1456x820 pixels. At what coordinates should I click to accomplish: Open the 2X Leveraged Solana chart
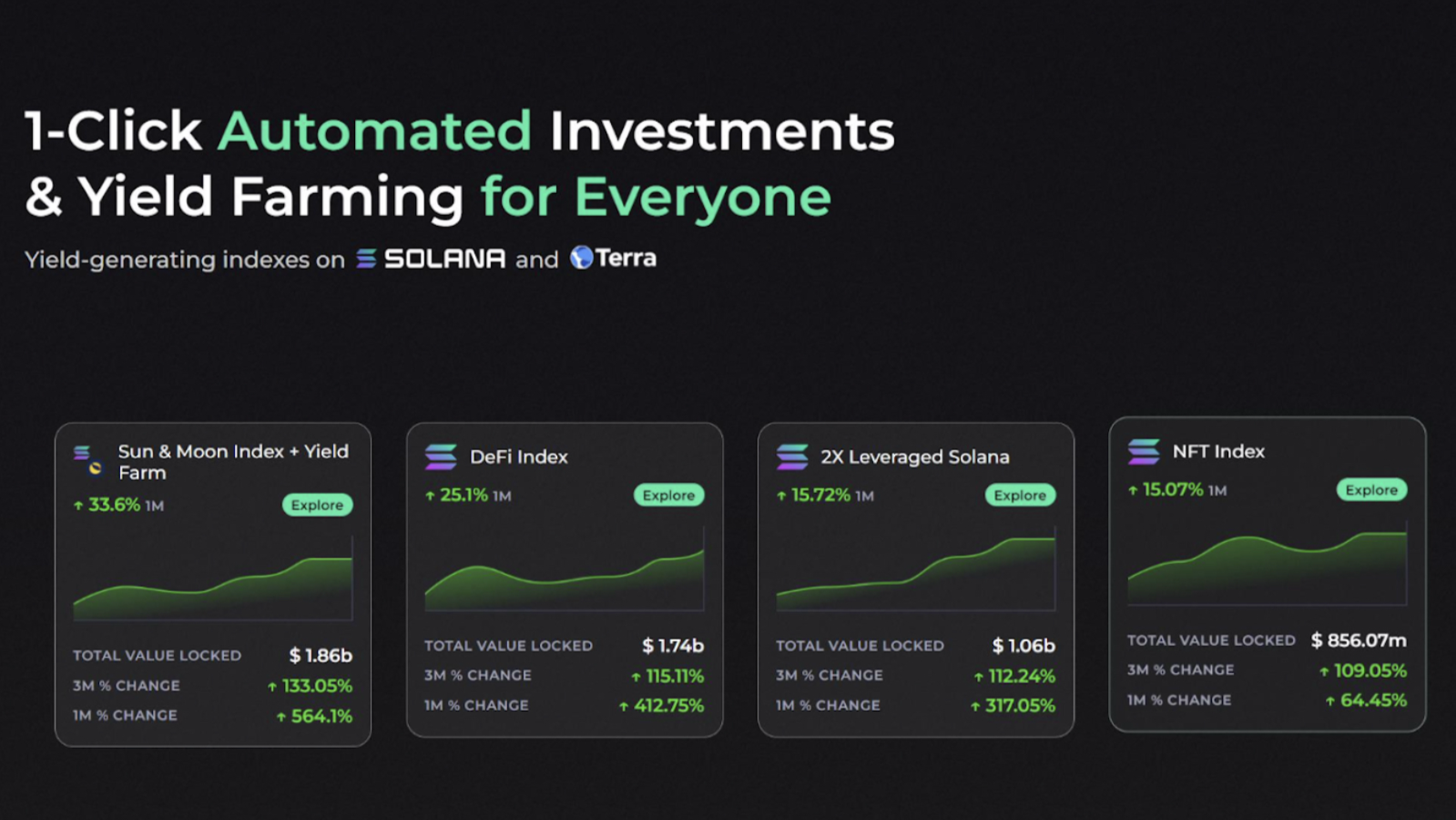click(915, 572)
